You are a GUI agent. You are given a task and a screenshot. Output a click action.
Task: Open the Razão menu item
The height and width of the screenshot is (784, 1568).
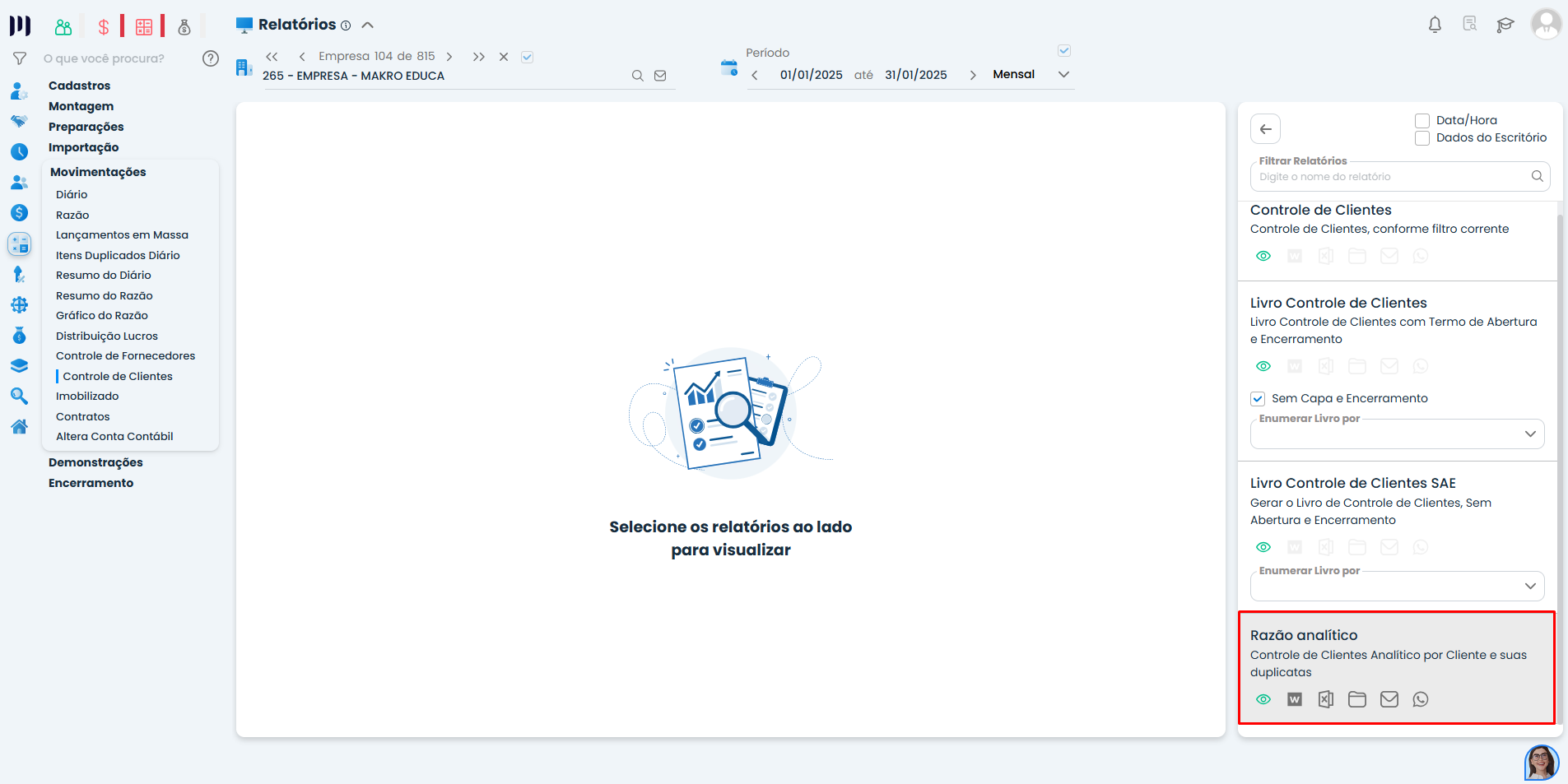tap(72, 215)
